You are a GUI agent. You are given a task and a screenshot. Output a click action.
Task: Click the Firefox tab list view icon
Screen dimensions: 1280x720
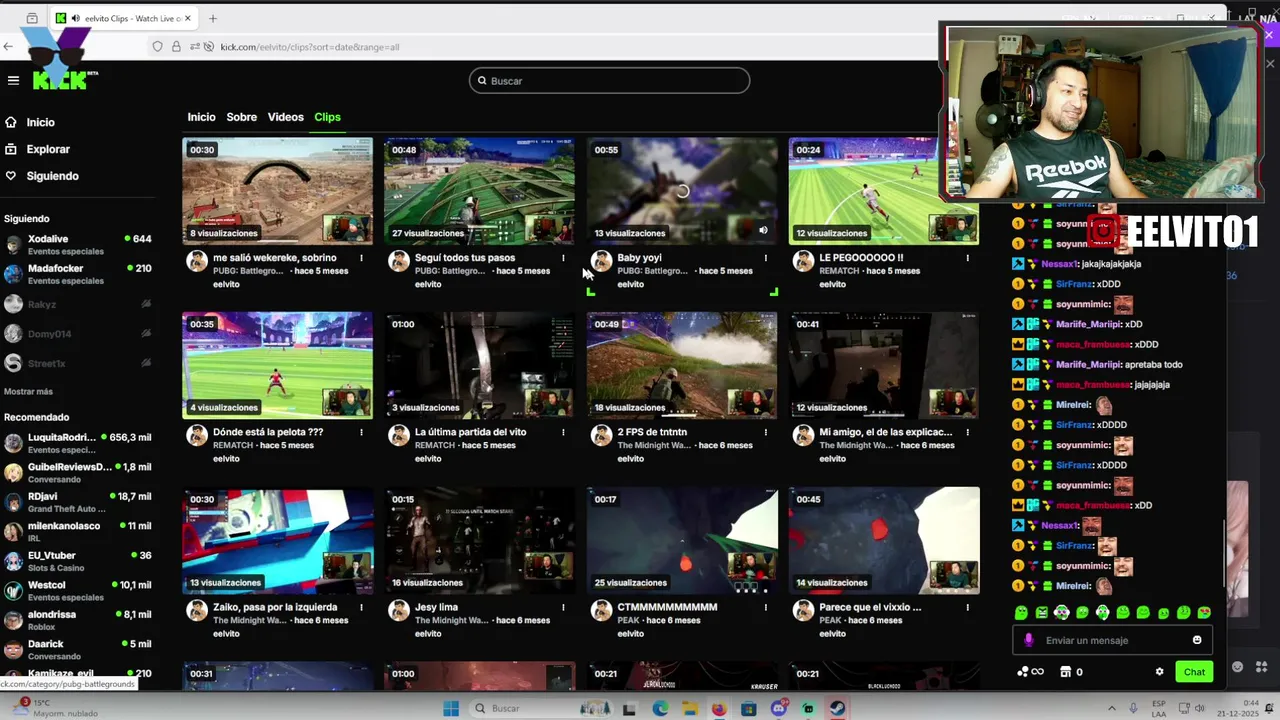click(32, 18)
